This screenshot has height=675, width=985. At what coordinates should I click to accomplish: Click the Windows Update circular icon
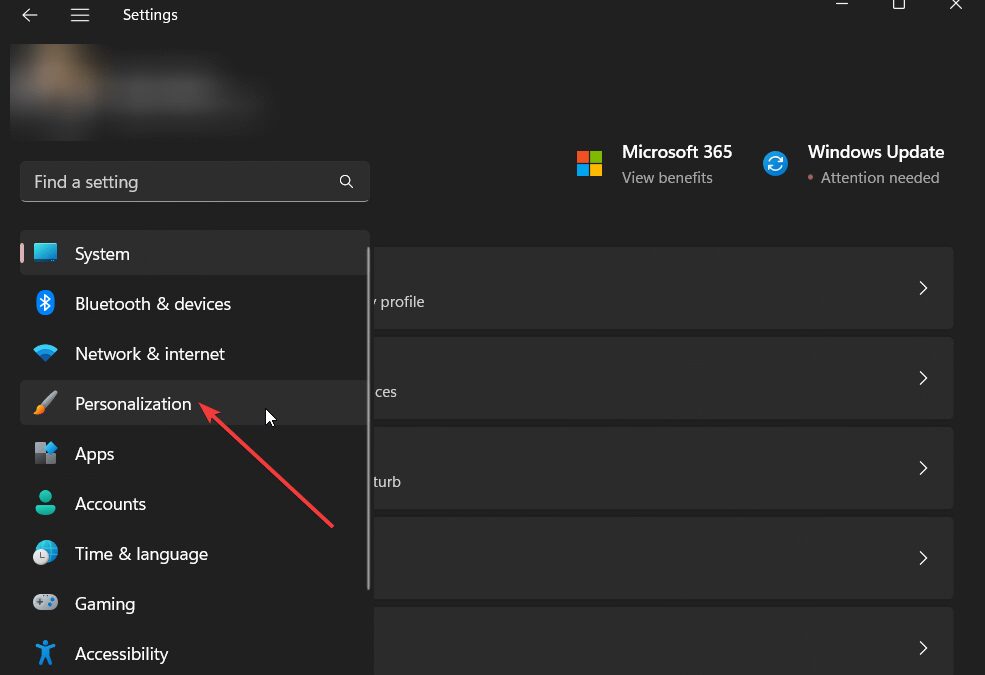click(x=775, y=163)
